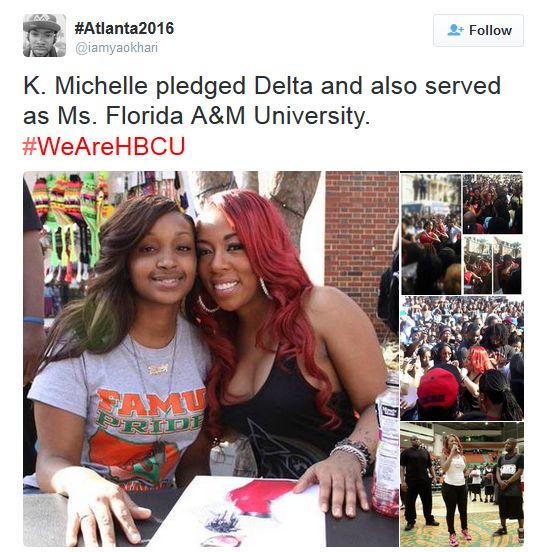Open the top-left crowd collage photo
Screen dimensions: 548x552
pyautogui.click(x=431, y=234)
